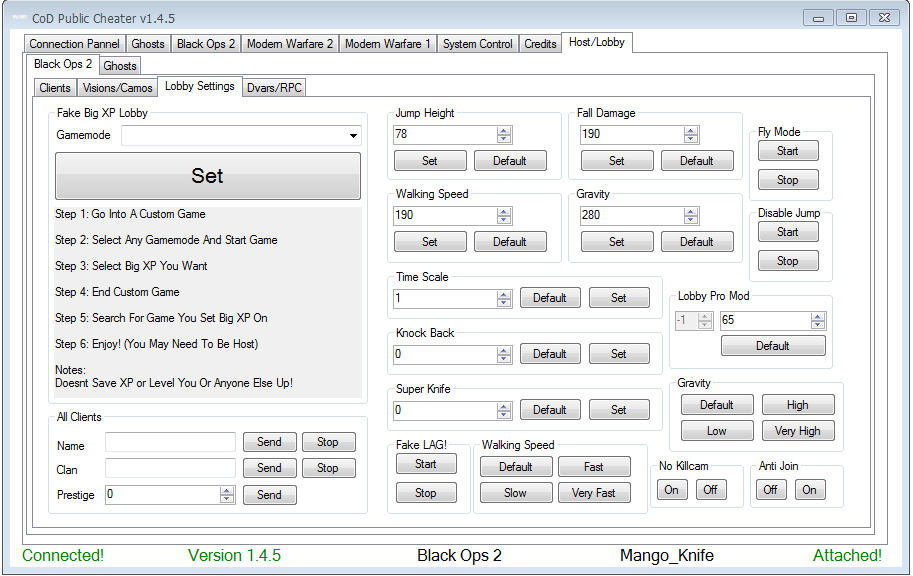Image resolution: width=913 pixels, height=576 pixels.
Task: Stop Fake LAG
Action: click(426, 493)
